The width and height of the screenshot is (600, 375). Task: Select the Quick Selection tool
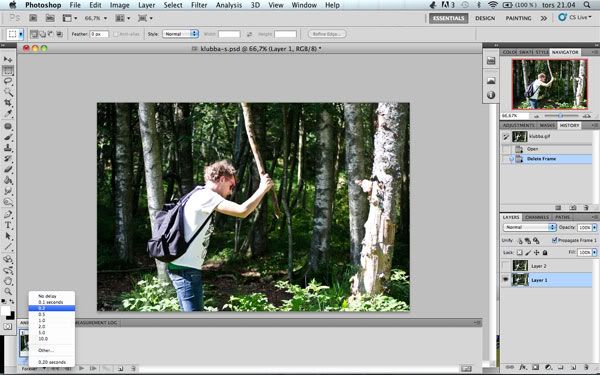tap(8, 92)
